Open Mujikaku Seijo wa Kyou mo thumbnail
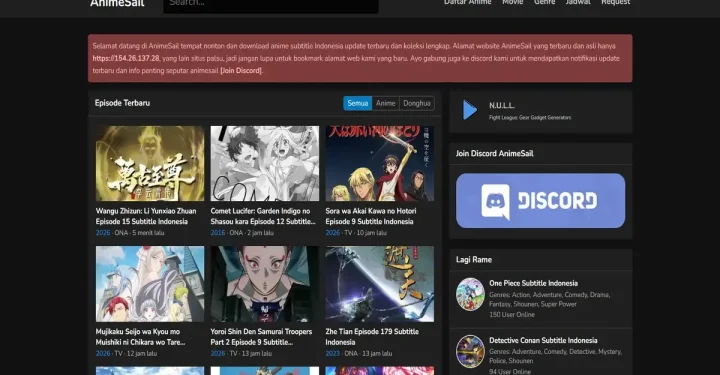The width and height of the screenshot is (720, 375). 150,284
